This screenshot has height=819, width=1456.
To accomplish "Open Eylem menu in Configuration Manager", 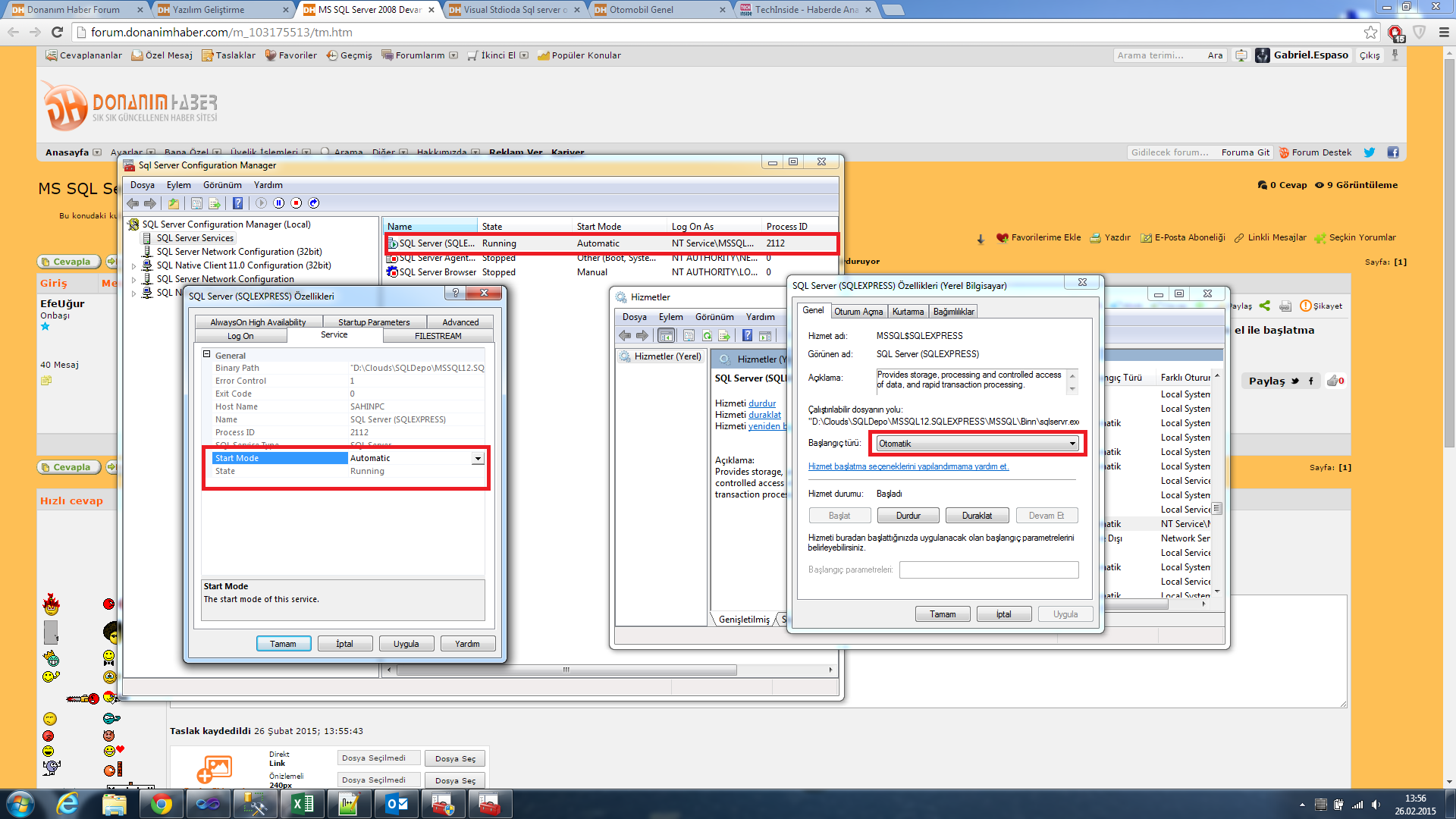I will [179, 185].
